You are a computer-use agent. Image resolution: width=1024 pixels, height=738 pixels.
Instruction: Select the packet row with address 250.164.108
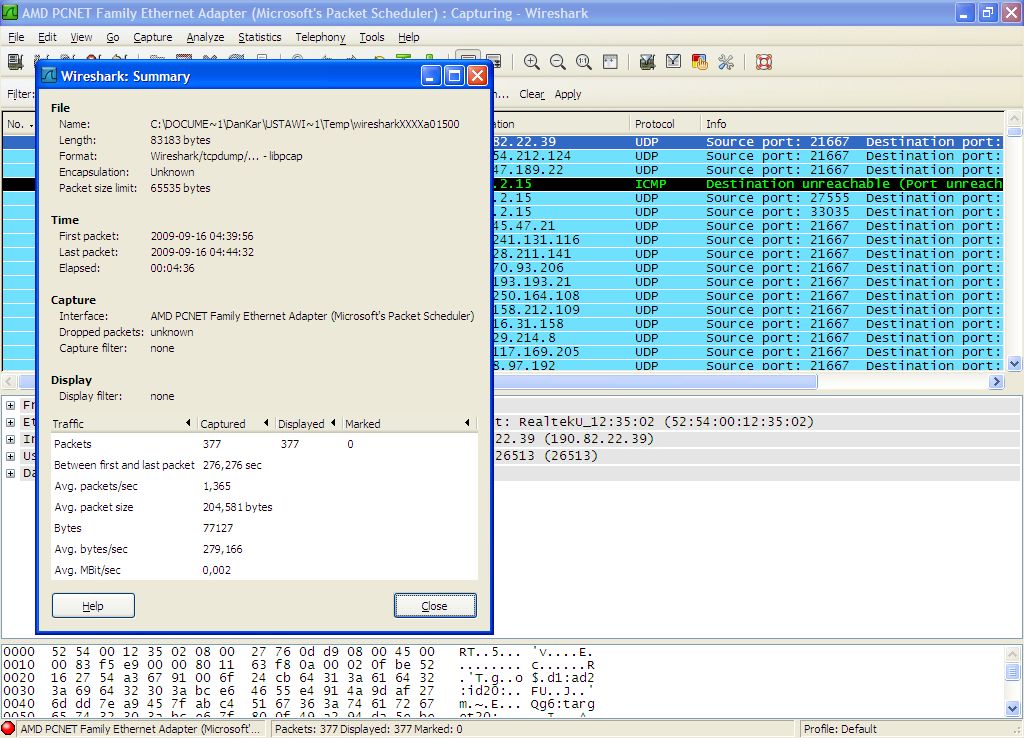(x=748, y=296)
